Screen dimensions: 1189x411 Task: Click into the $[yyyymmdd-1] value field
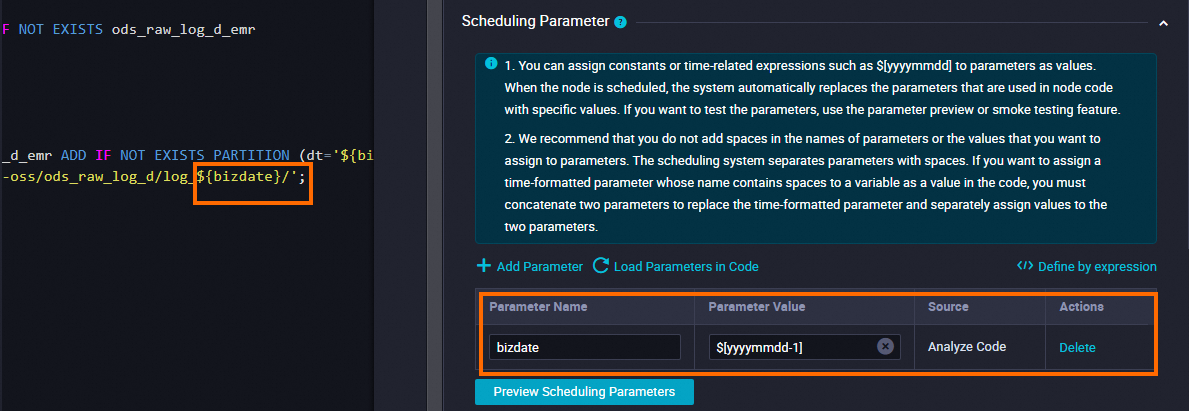(x=790, y=347)
